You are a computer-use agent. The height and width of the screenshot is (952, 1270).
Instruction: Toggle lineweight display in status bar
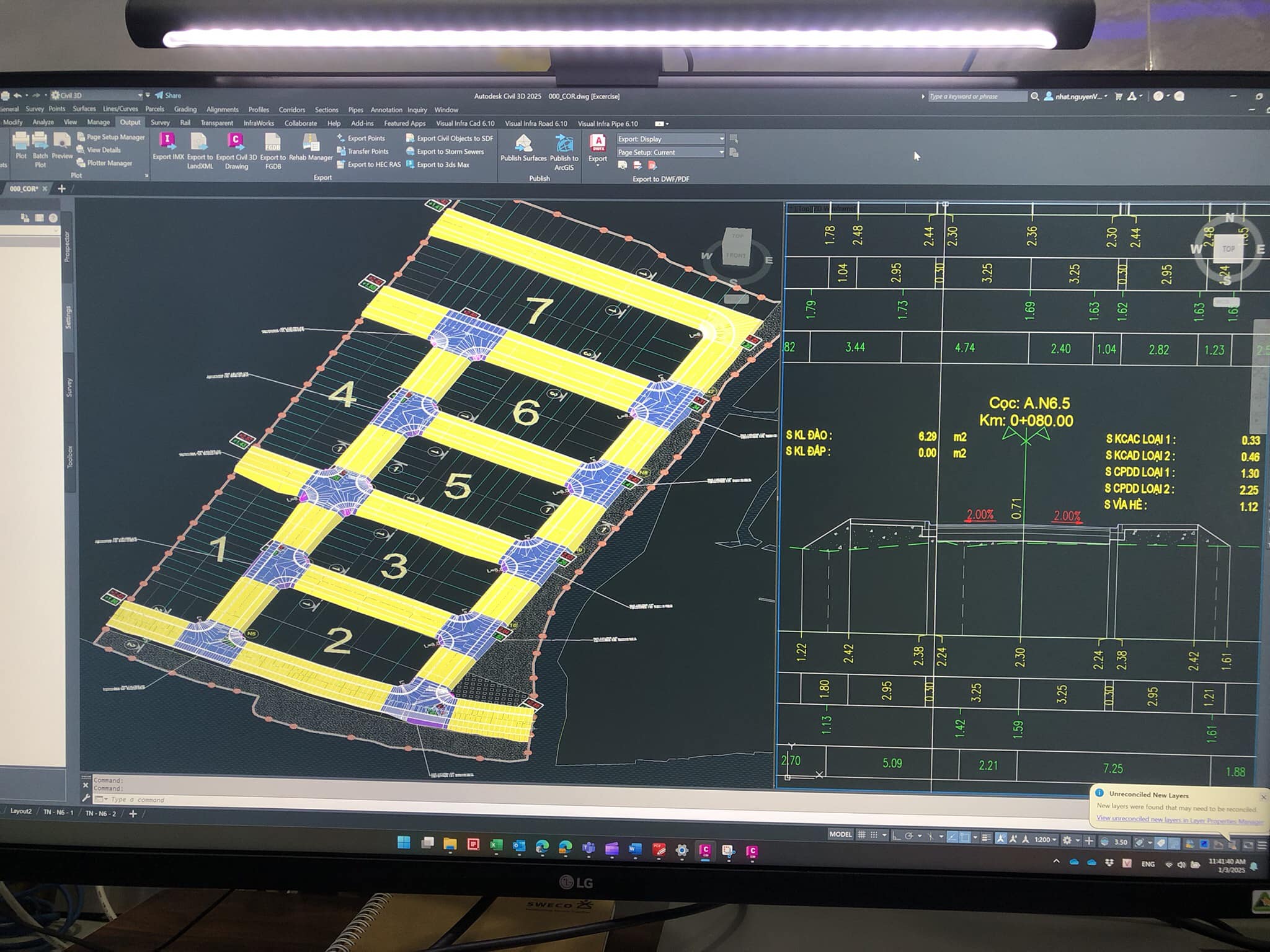pos(987,838)
